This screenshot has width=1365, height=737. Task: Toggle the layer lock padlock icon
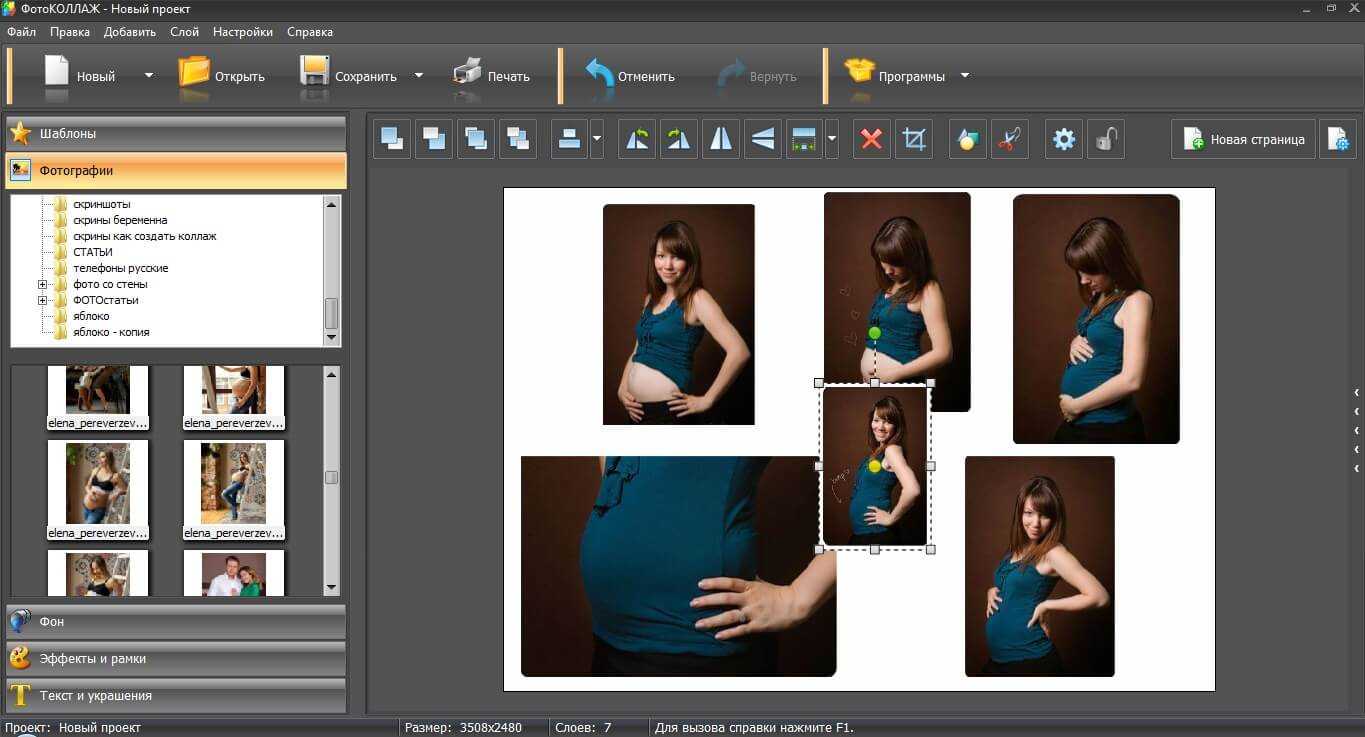[1106, 139]
